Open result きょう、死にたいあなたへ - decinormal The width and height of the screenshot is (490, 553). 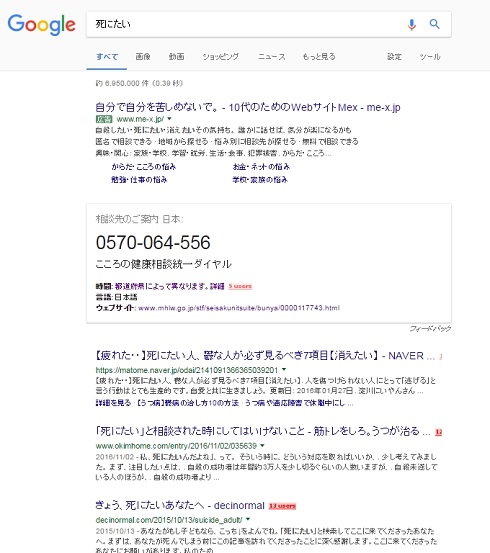tap(180, 505)
